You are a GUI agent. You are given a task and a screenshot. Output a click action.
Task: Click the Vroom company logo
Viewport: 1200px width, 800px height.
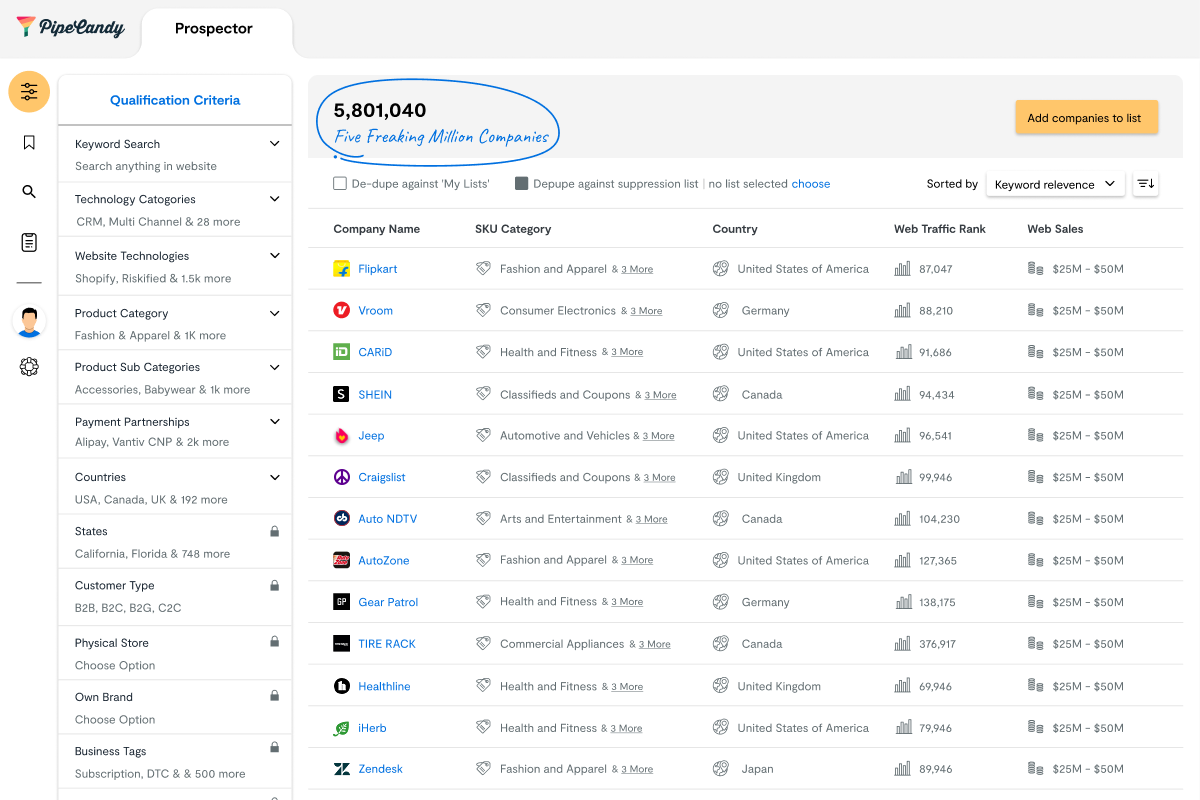click(341, 310)
